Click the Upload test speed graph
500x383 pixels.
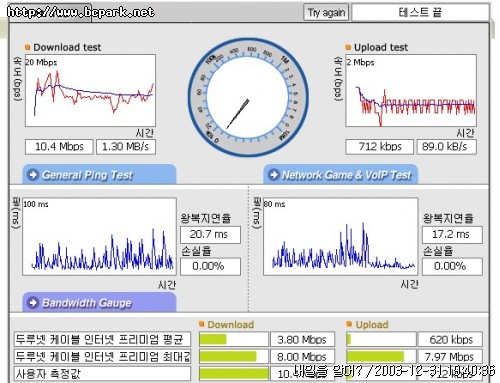coord(411,90)
